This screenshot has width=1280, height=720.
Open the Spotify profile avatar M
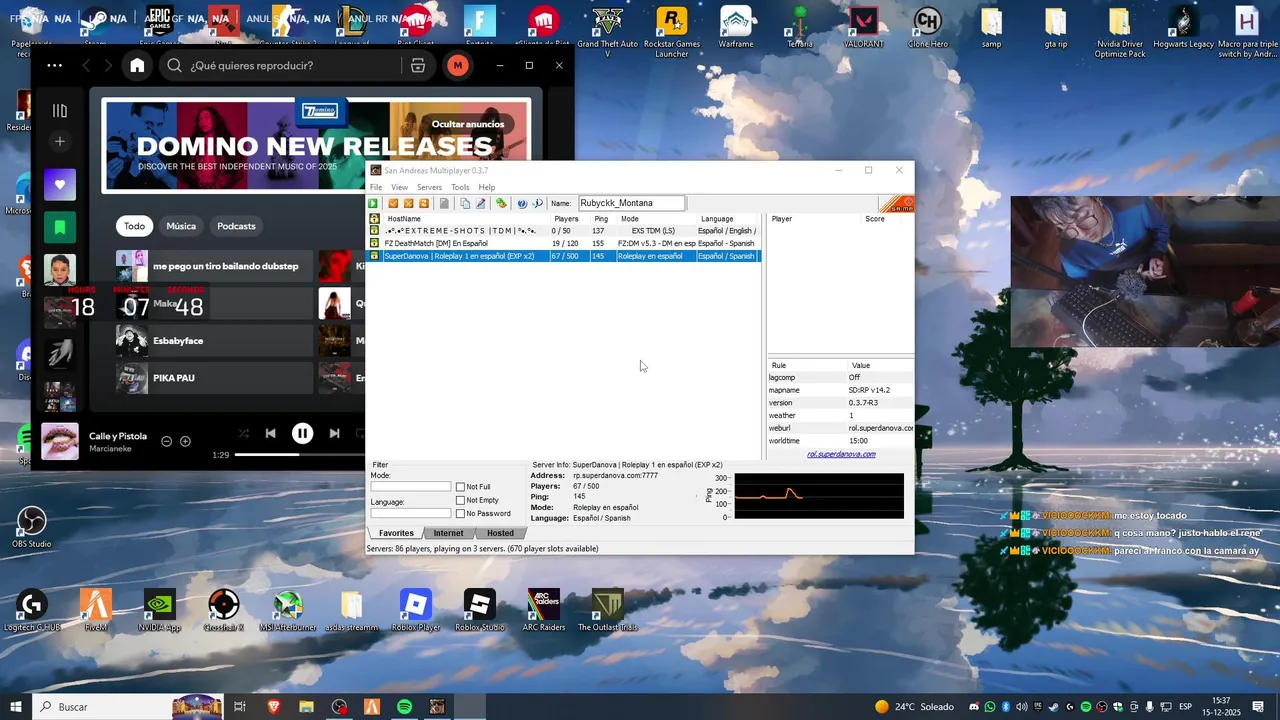tap(457, 65)
